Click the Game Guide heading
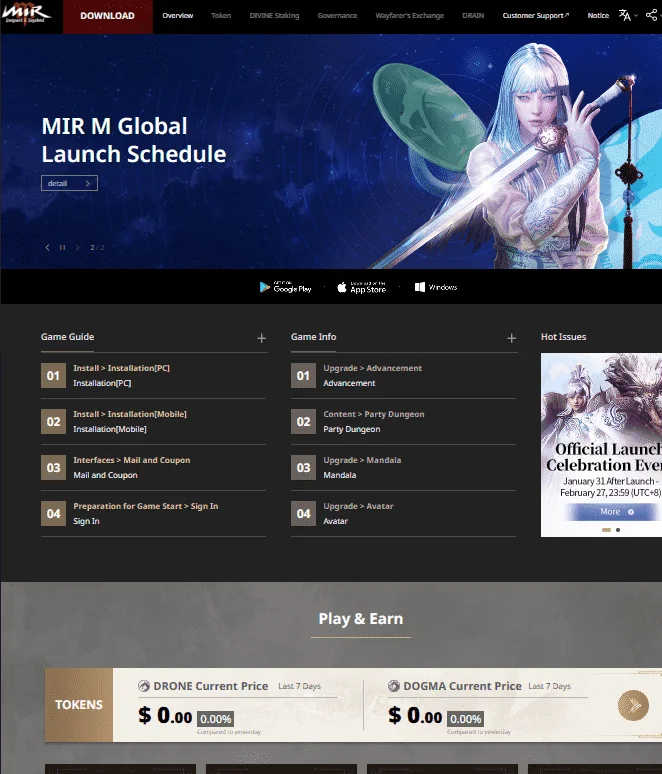Viewport: 662px width, 774px height. point(68,337)
